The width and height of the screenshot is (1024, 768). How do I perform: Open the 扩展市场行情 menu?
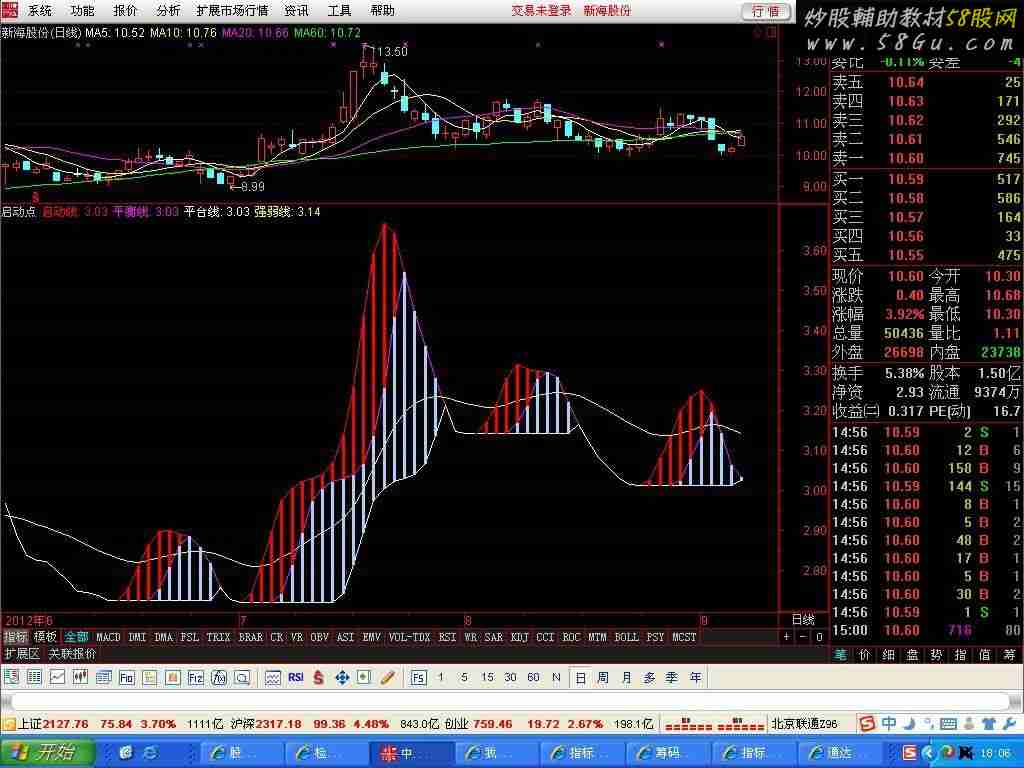pyautogui.click(x=232, y=11)
